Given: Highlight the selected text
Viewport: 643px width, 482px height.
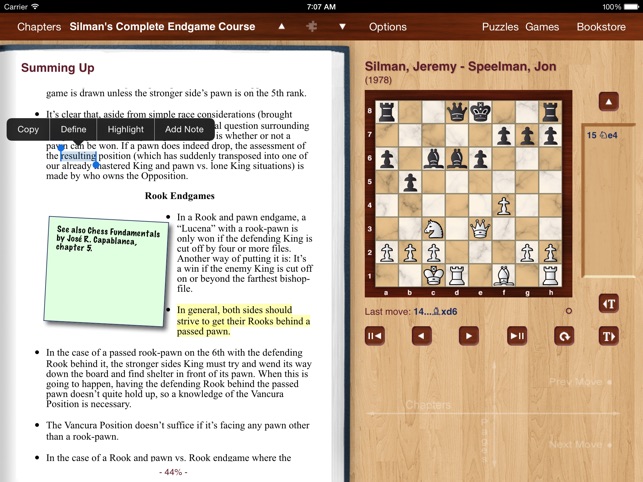Looking at the screenshot, I should (125, 129).
